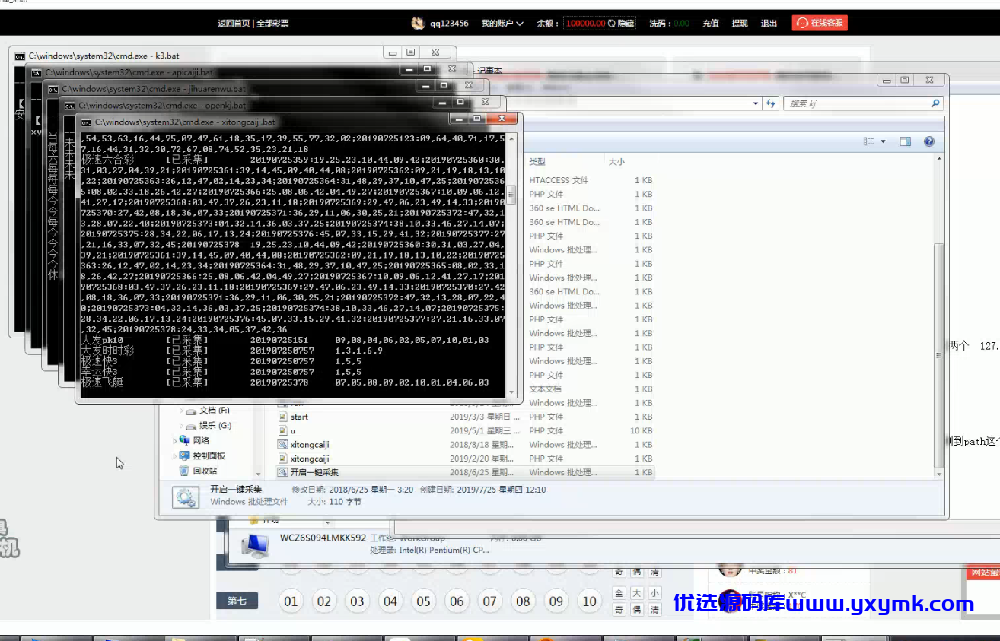Image resolution: width=1000 pixels, height=641 pixels.
Task: Expand the 控制面板 tree node
Action: pos(175,455)
